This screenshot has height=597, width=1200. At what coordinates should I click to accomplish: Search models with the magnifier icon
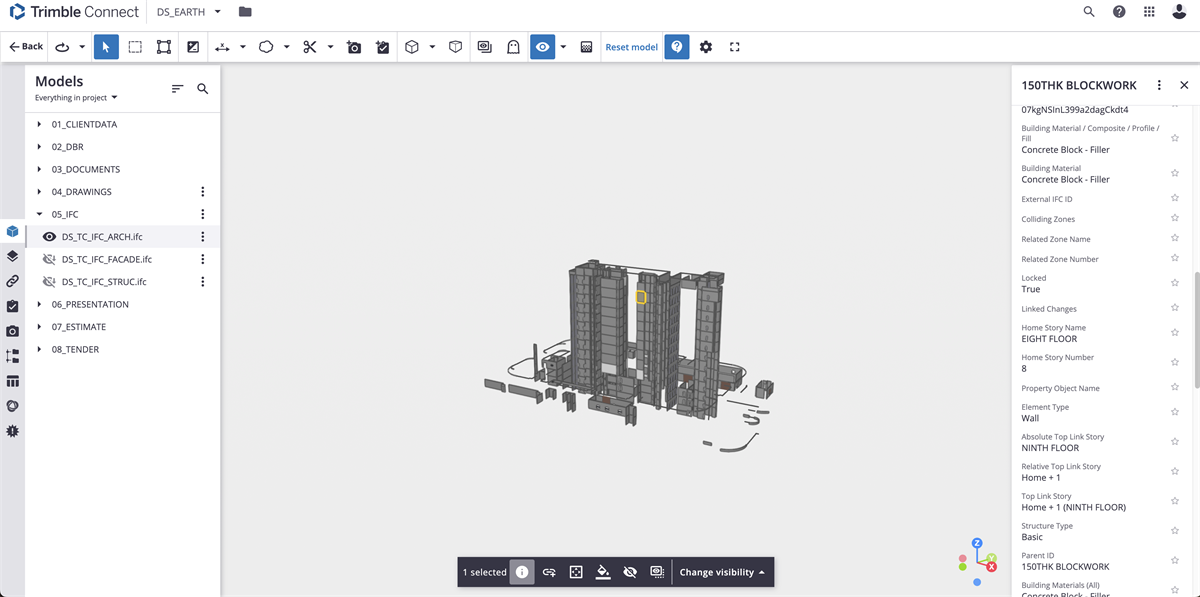pos(203,89)
